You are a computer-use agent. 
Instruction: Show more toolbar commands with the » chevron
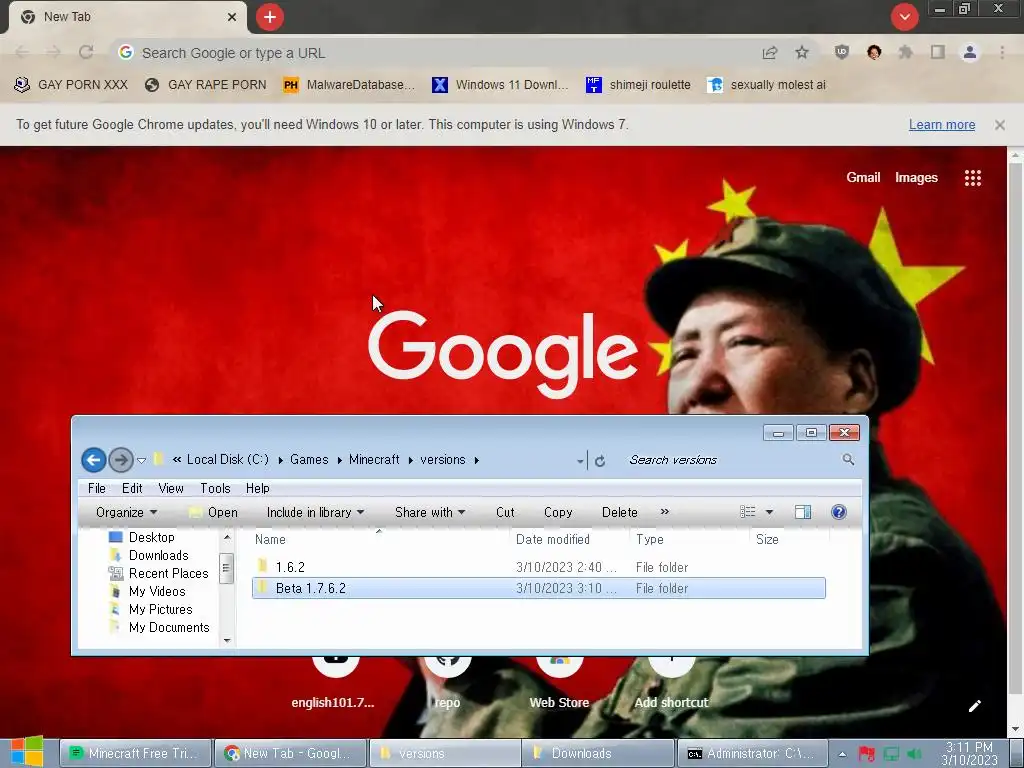pos(665,512)
